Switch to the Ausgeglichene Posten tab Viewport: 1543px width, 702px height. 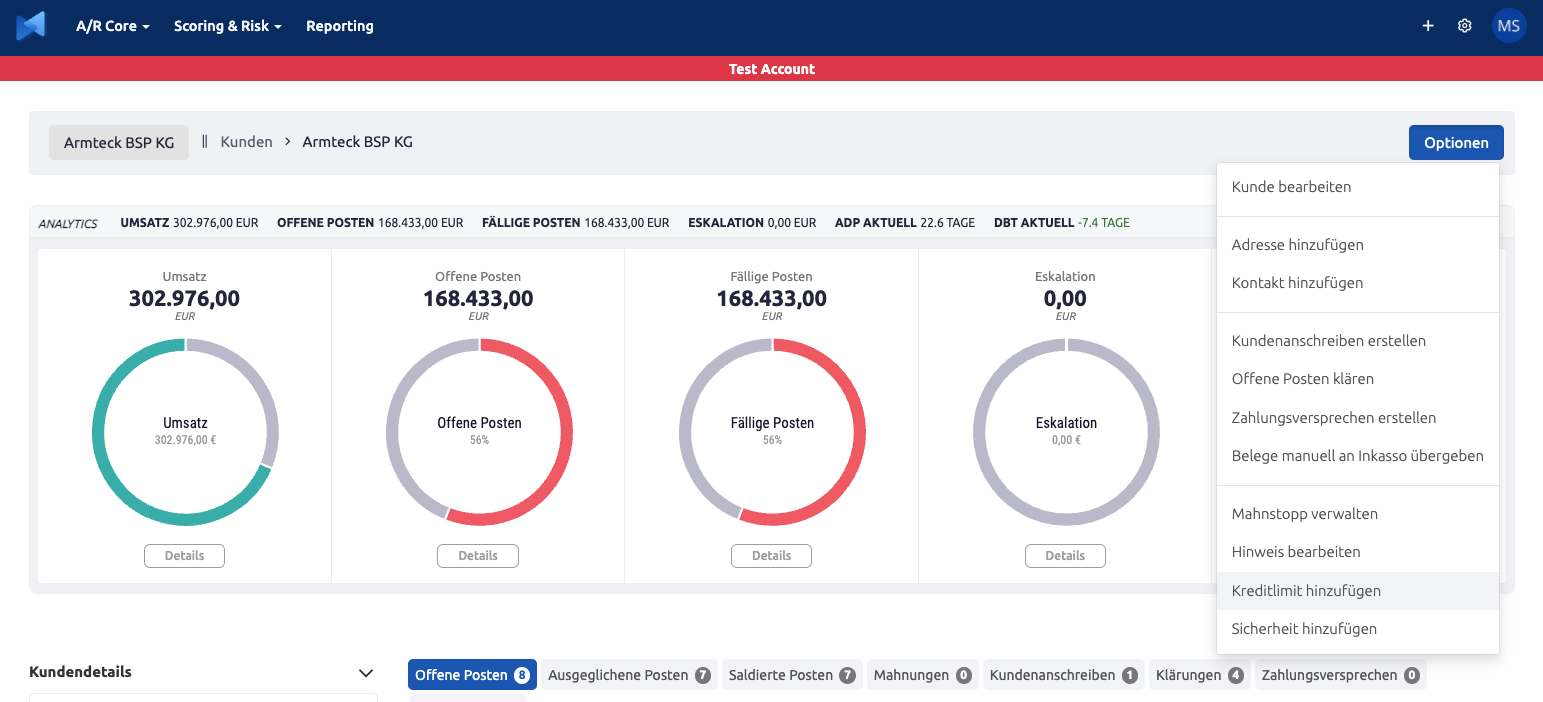click(x=629, y=675)
